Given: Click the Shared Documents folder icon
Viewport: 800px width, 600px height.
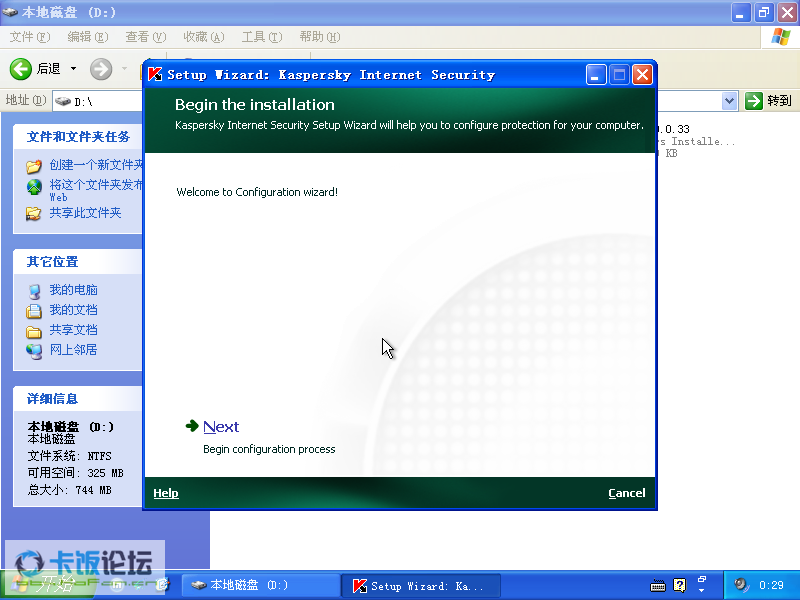Looking at the screenshot, I should [x=34, y=332].
